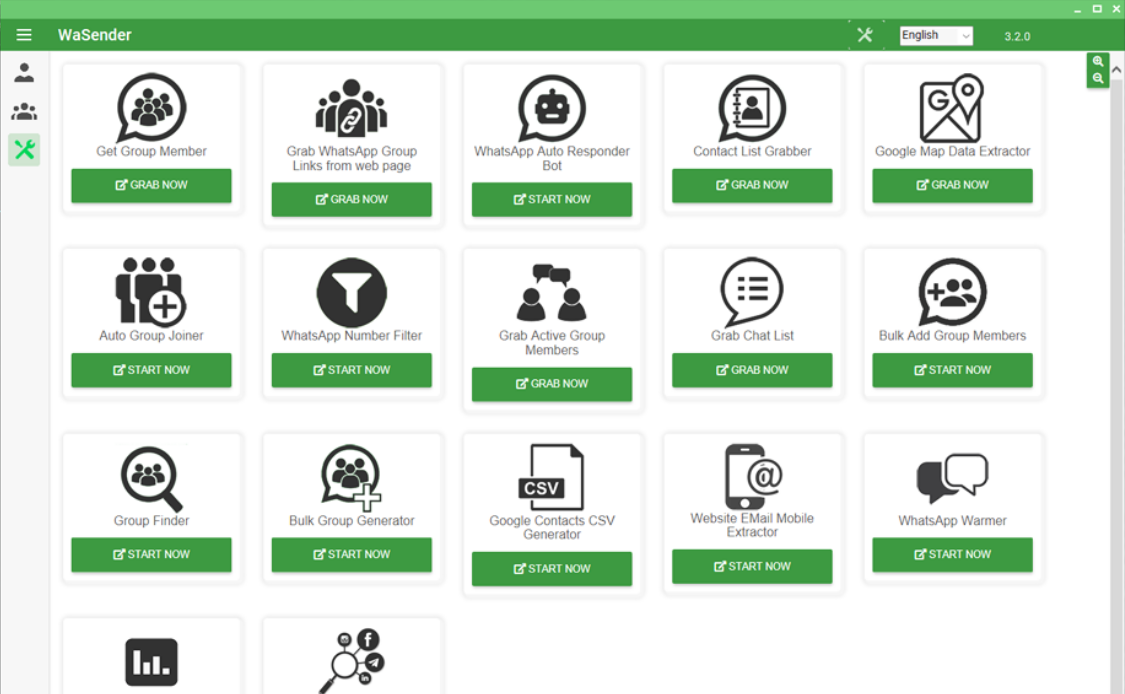
Task: Grab Now for WhatsApp Group Links
Action: (x=352, y=200)
